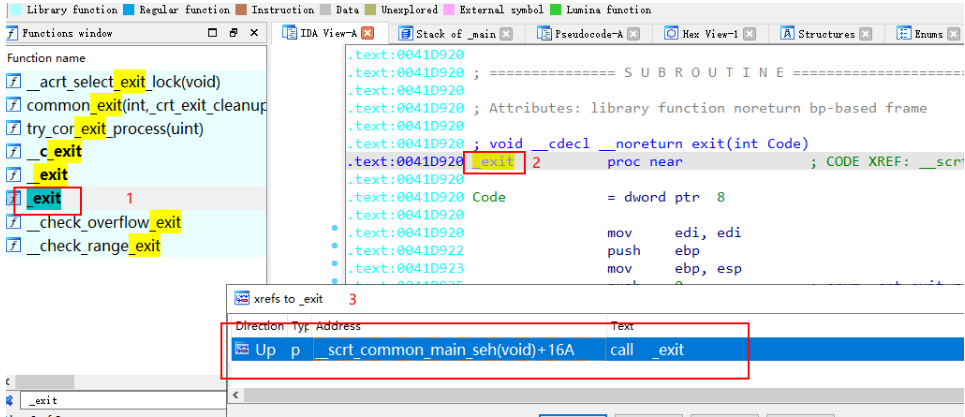Switch to IDA View-A tab

tap(328, 34)
